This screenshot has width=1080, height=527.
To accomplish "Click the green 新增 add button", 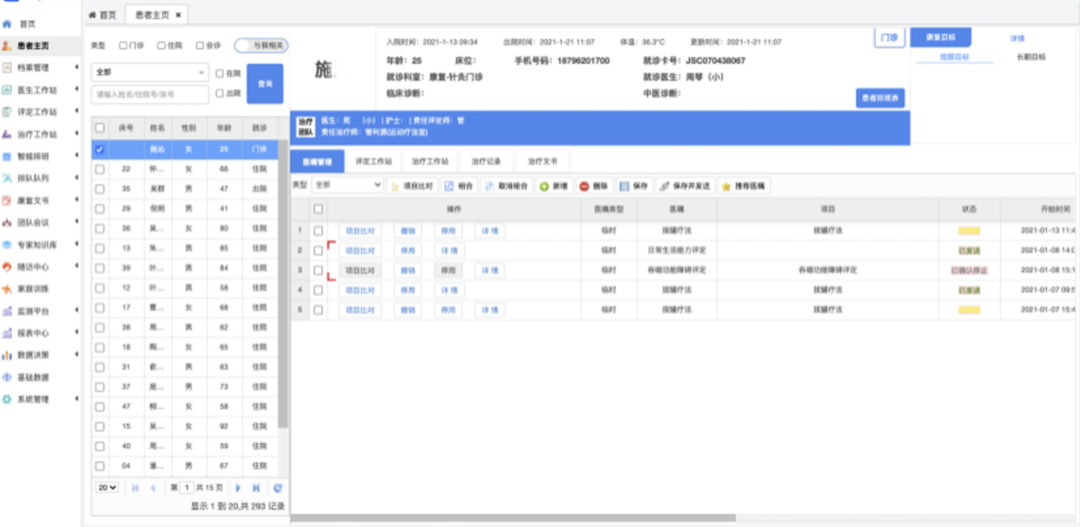I will pyautogui.click(x=554, y=186).
